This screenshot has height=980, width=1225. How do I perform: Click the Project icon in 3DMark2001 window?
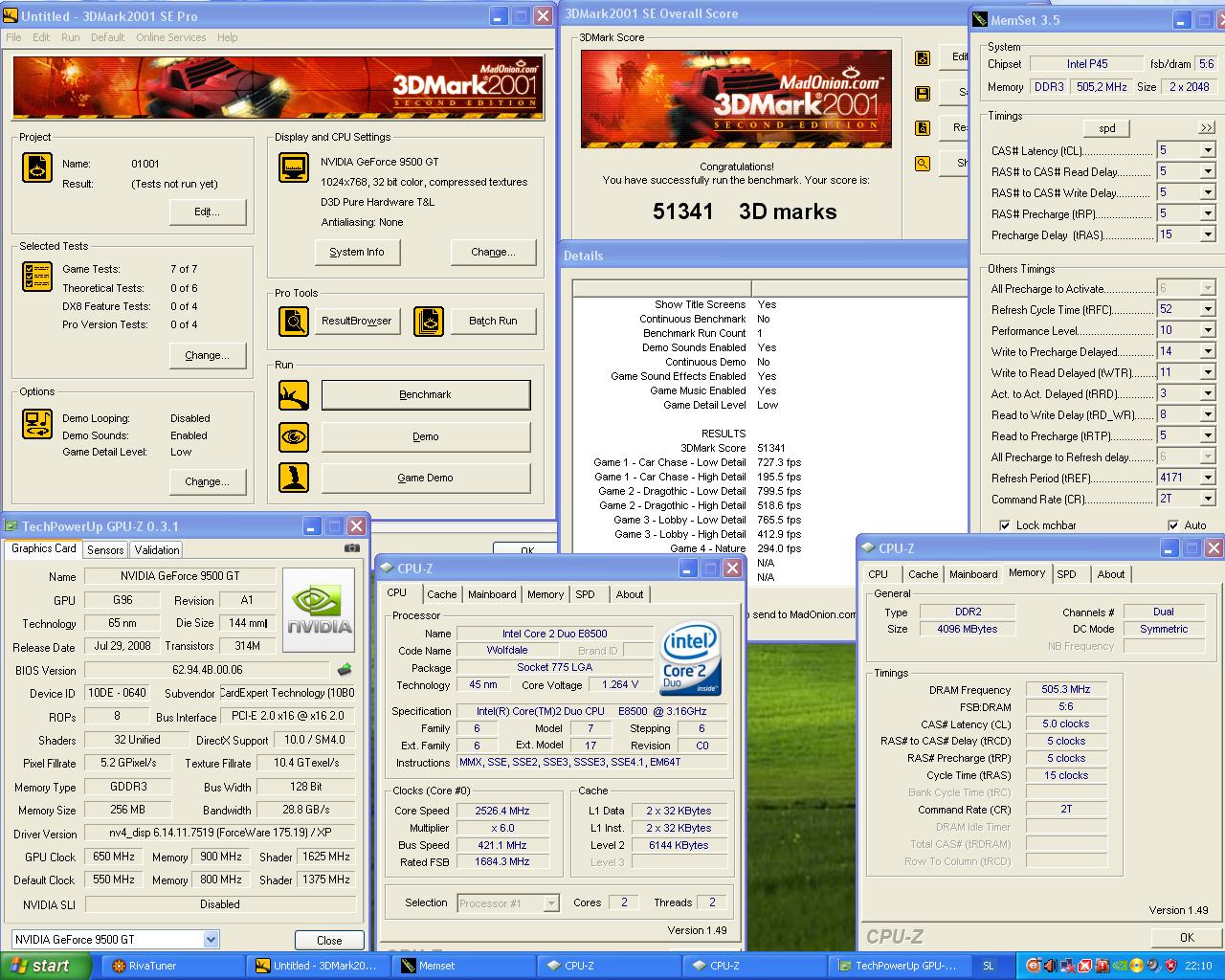point(37,167)
